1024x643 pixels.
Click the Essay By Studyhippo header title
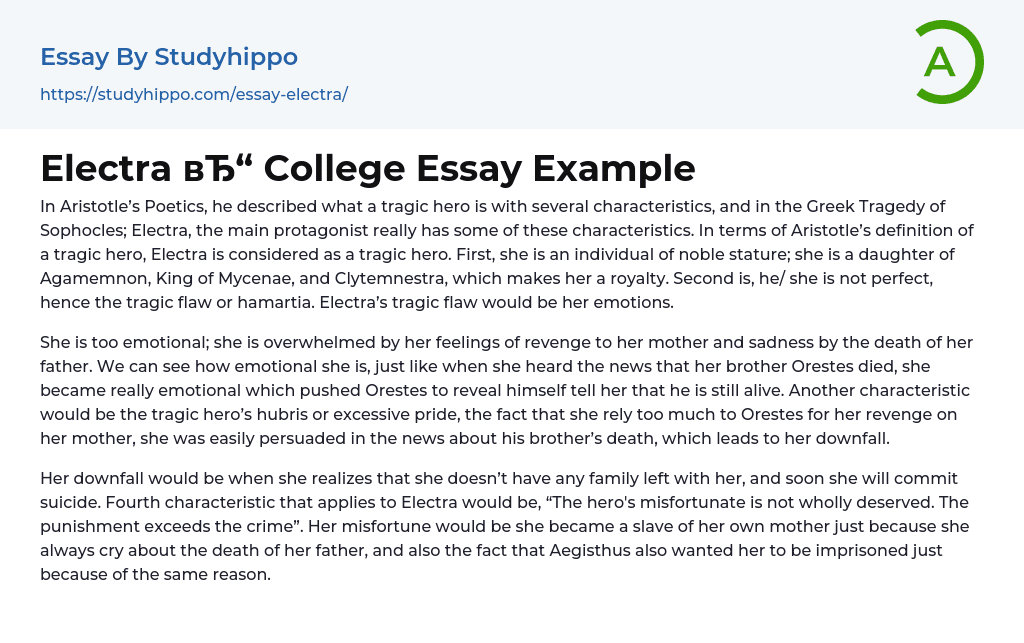tap(169, 57)
